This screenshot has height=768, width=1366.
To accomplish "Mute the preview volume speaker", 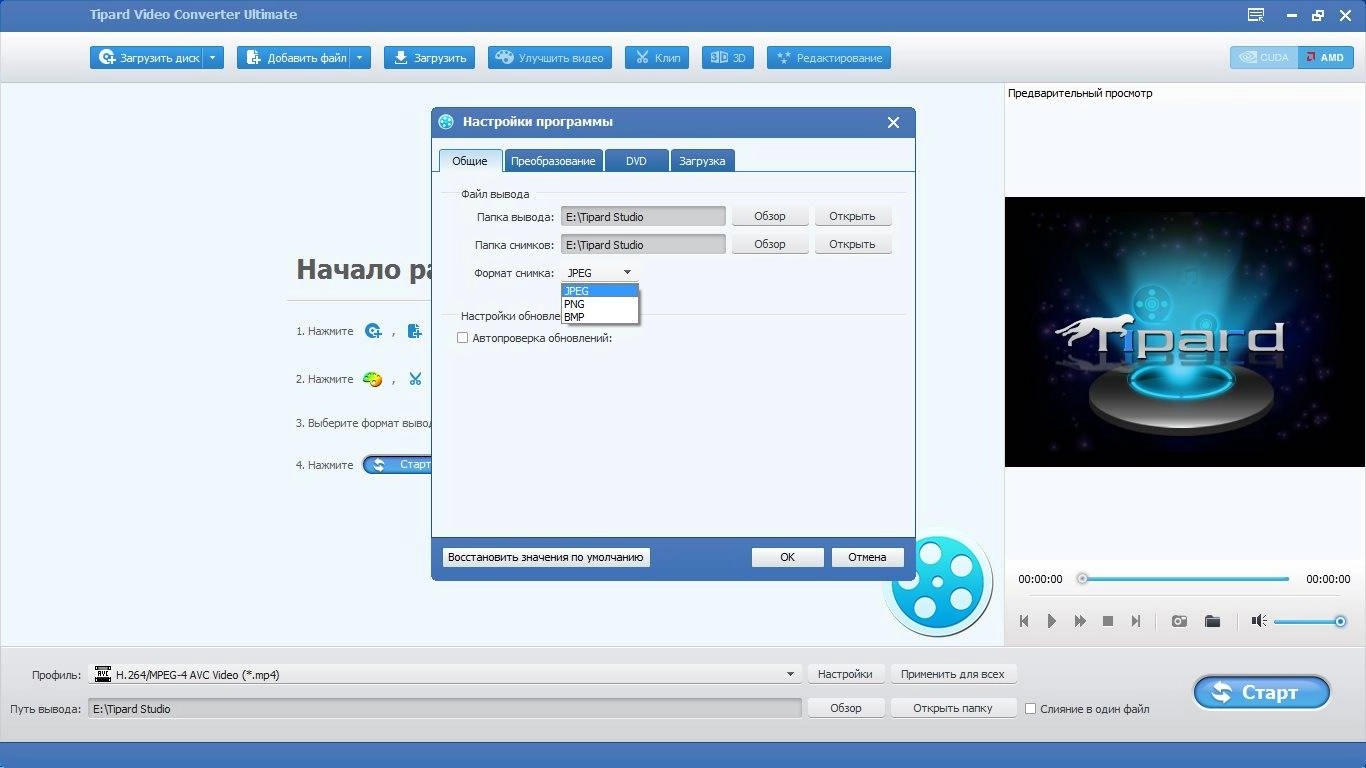I will (1259, 621).
